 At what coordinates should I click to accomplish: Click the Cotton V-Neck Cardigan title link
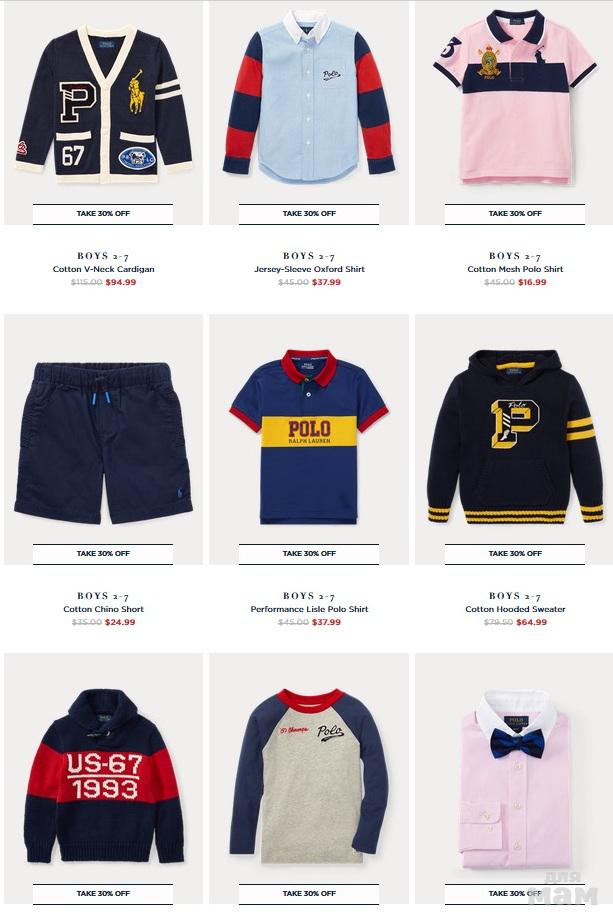click(103, 269)
